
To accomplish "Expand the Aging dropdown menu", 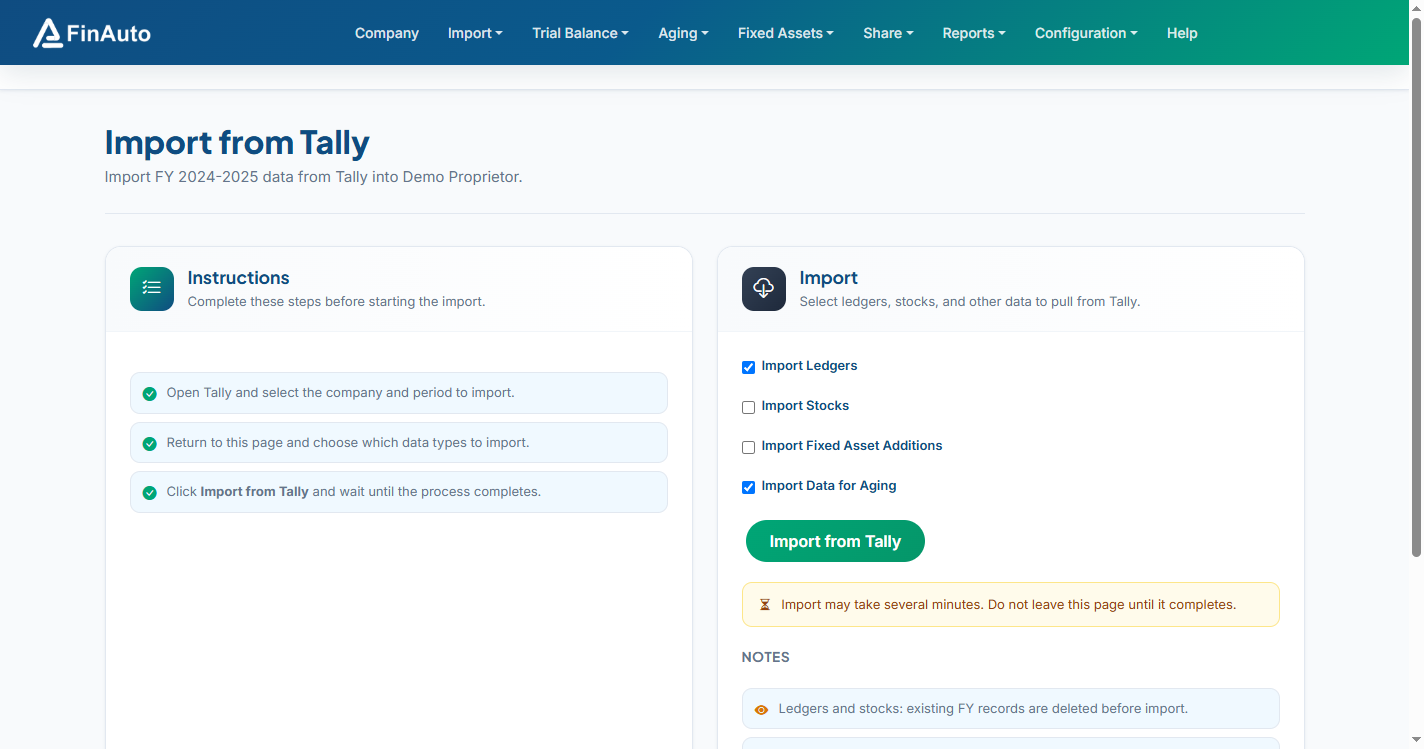I will 683,33.
